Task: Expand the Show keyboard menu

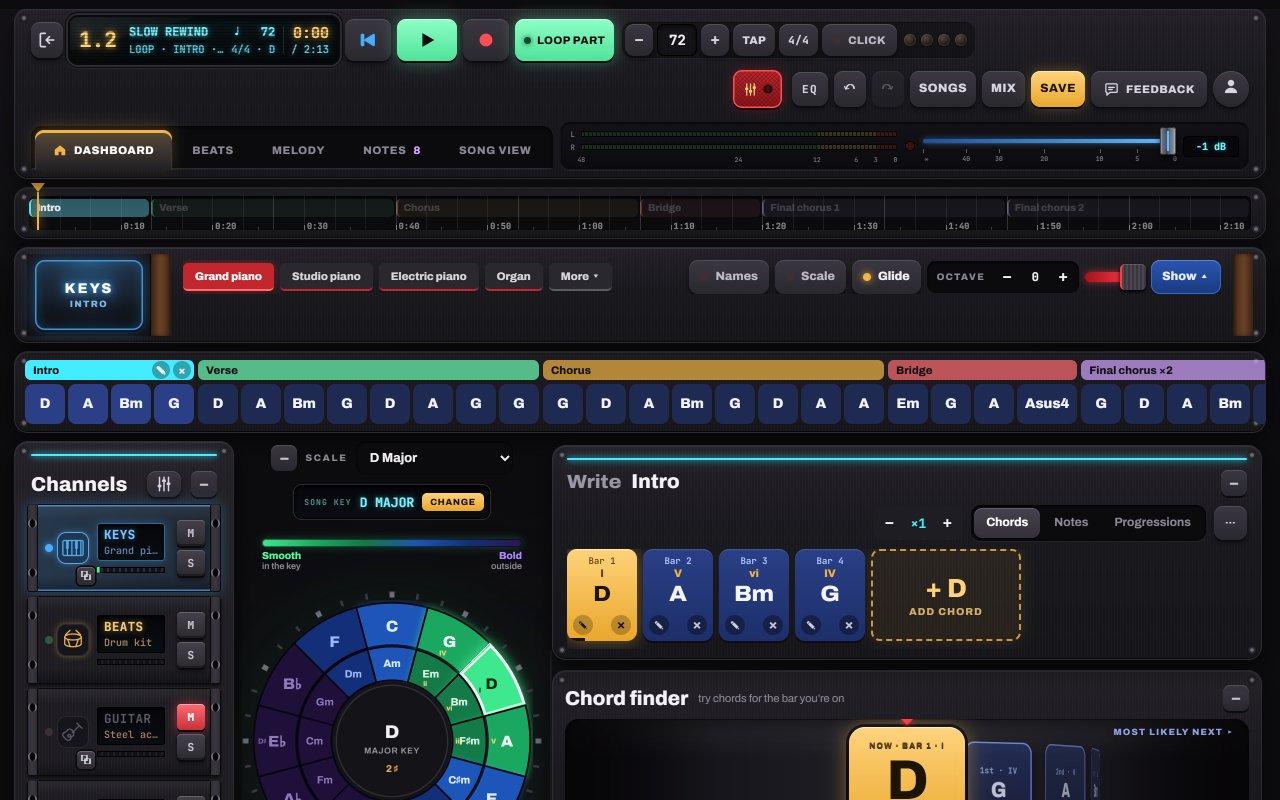Action: click(x=1185, y=276)
